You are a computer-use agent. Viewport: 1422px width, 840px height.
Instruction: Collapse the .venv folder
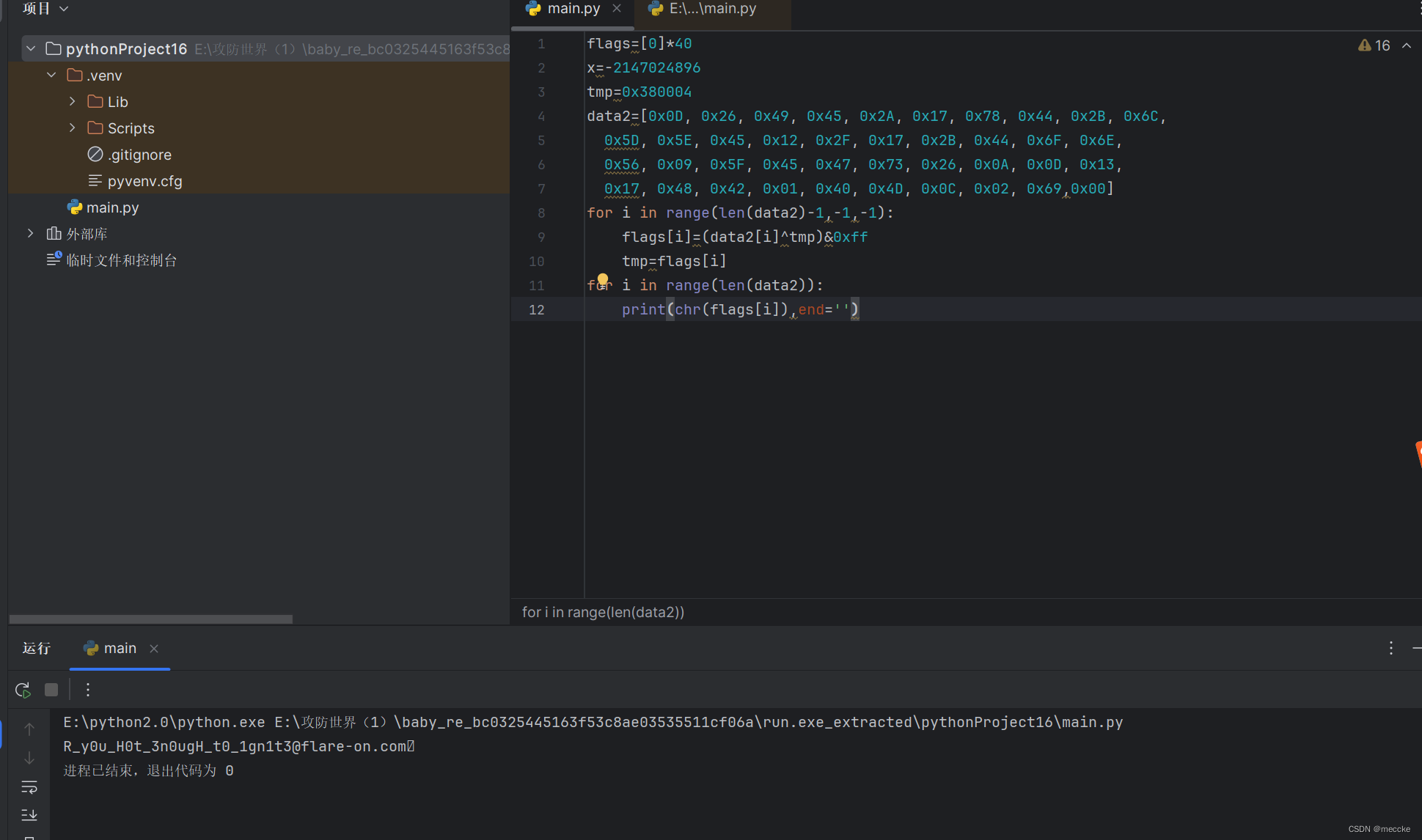click(51, 75)
